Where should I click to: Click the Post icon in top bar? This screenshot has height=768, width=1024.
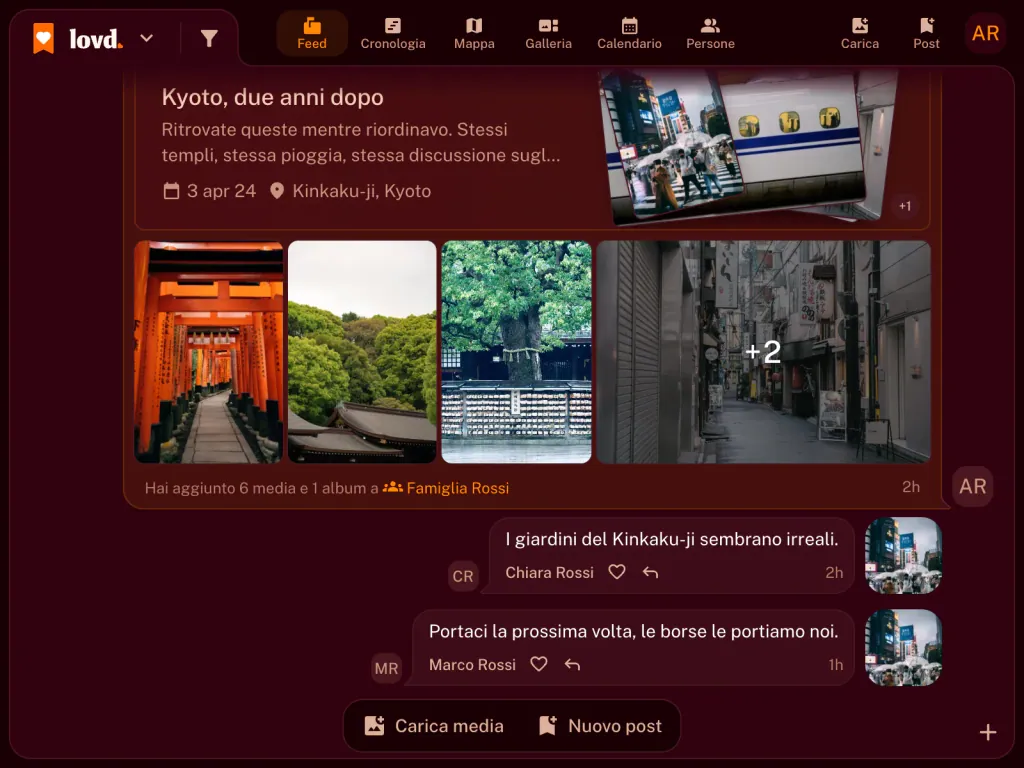point(926,34)
